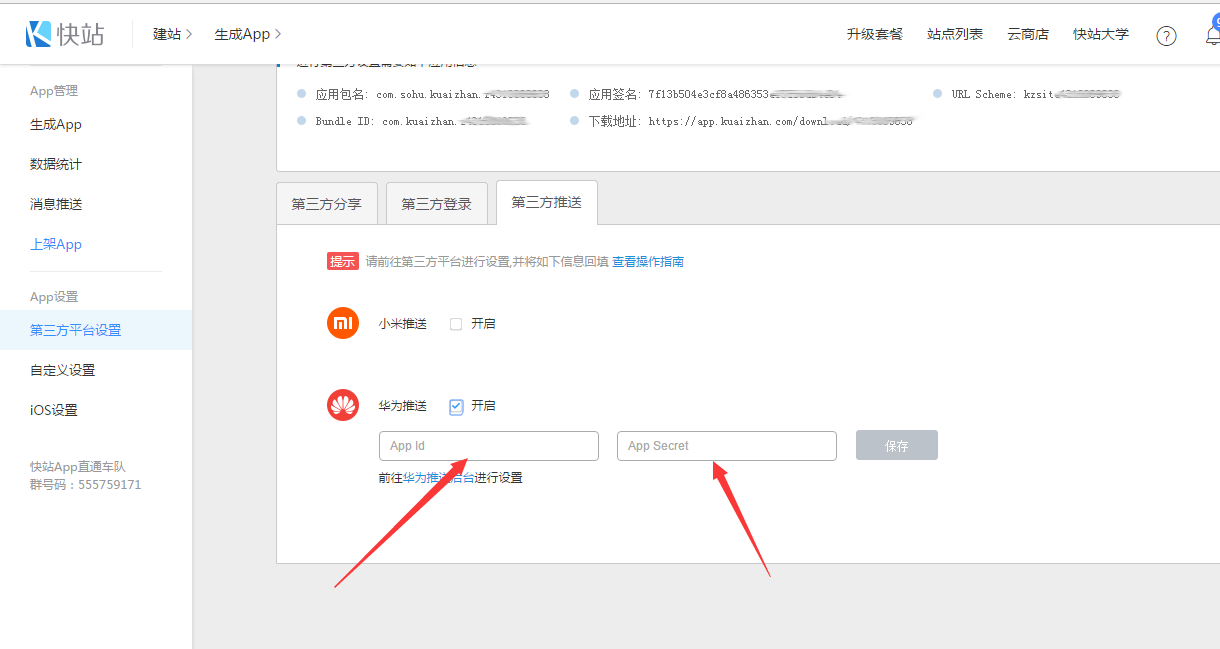Click the Xiaomi push logo icon
Image resolution: width=1220 pixels, height=649 pixels.
(x=343, y=324)
